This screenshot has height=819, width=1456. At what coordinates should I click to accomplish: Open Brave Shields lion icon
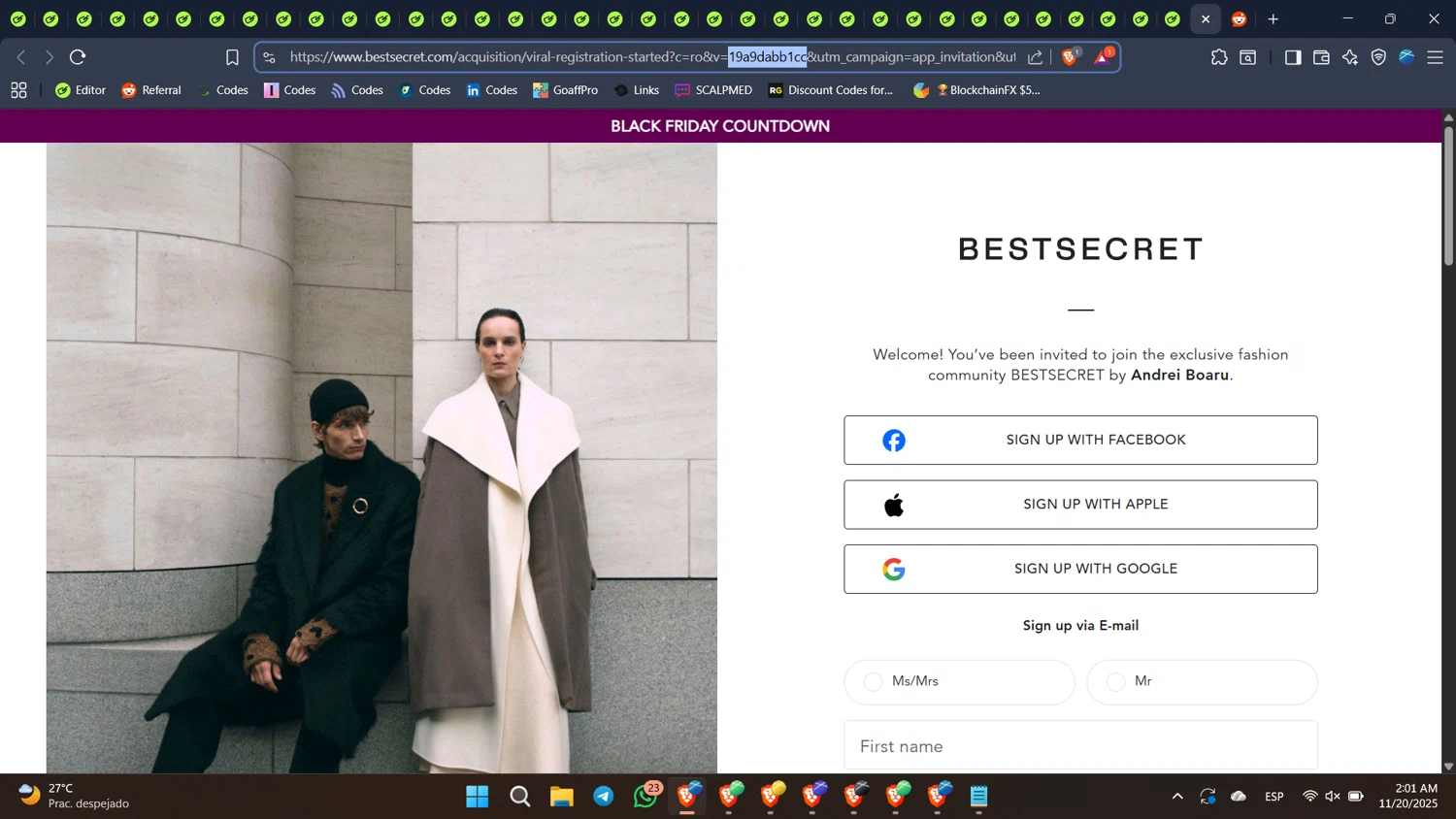pos(1070,56)
